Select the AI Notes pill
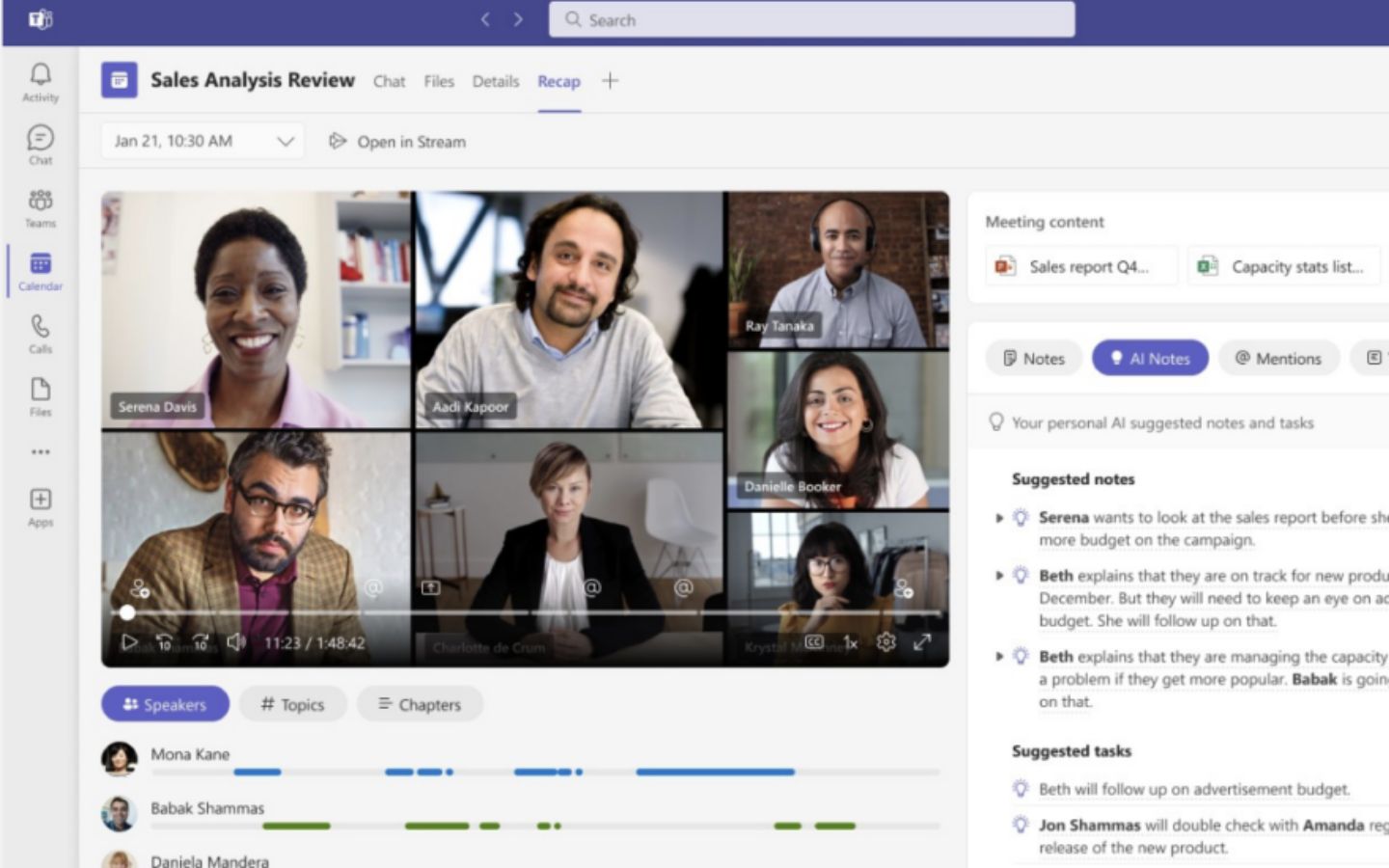The width and height of the screenshot is (1389, 868). click(x=1150, y=358)
